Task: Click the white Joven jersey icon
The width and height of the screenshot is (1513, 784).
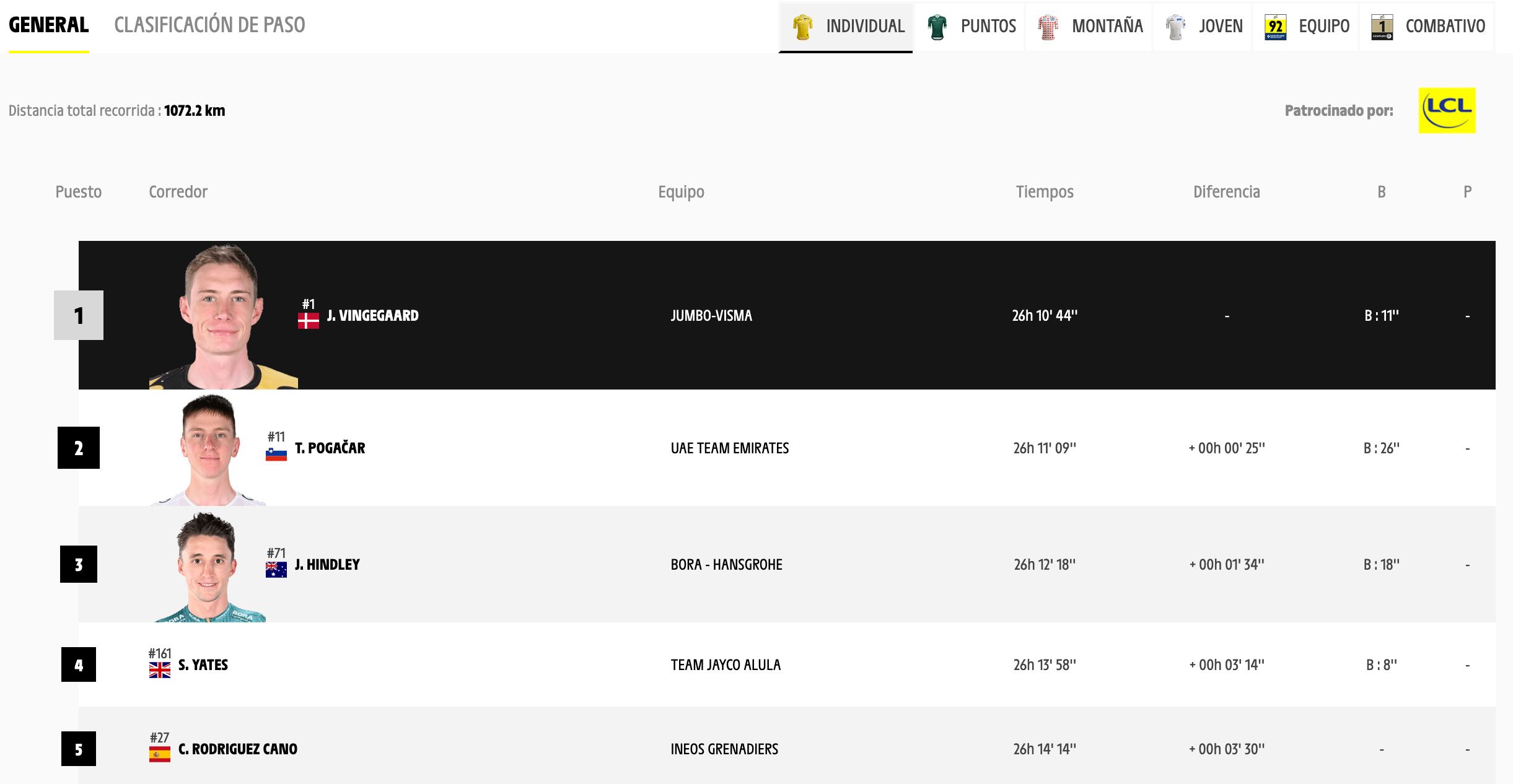Action: point(1175,27)
